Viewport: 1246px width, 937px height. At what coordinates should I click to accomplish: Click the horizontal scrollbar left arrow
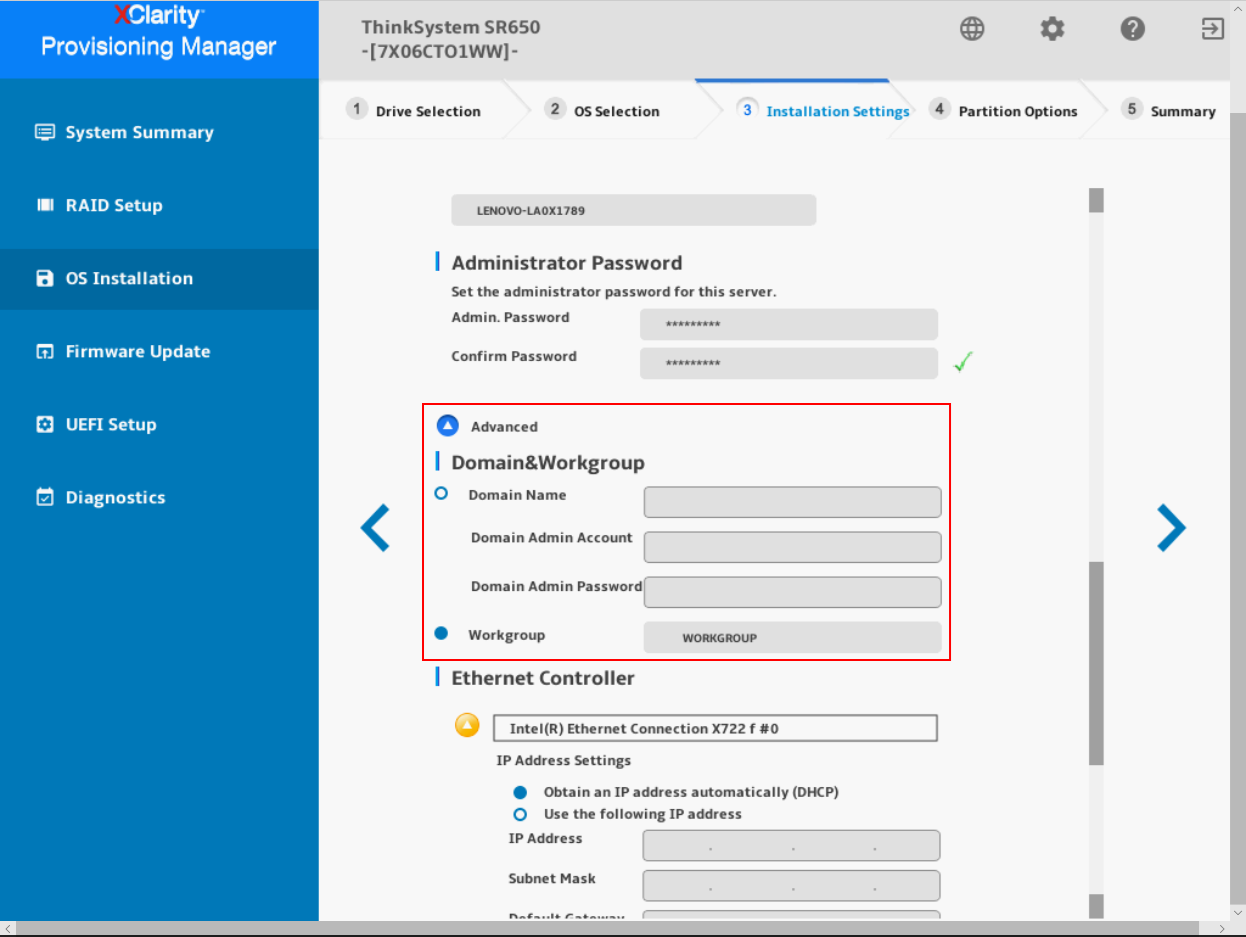[x=7, y=929]
